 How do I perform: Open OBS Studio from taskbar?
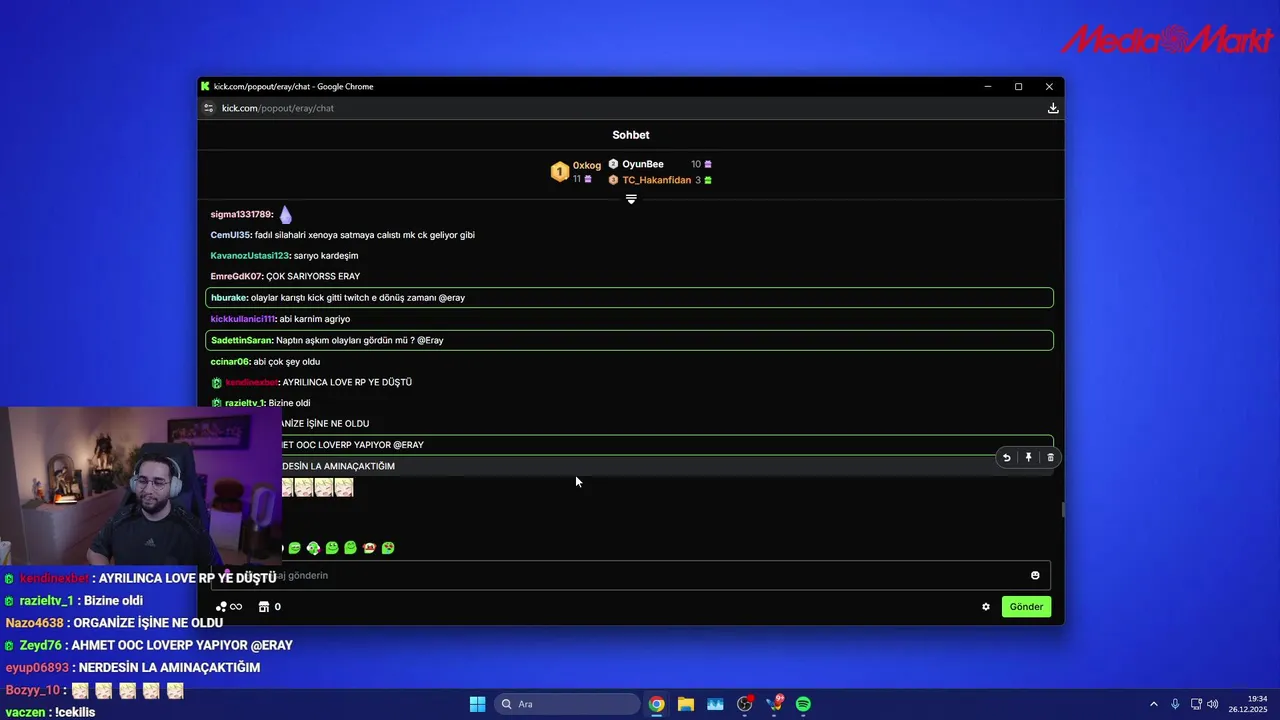point(744,704)
